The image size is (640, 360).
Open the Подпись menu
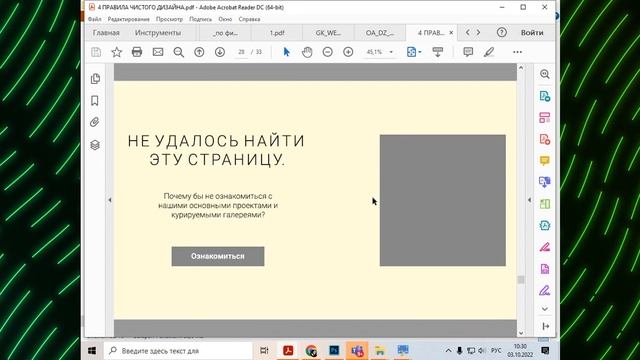(x=200, y=19)
